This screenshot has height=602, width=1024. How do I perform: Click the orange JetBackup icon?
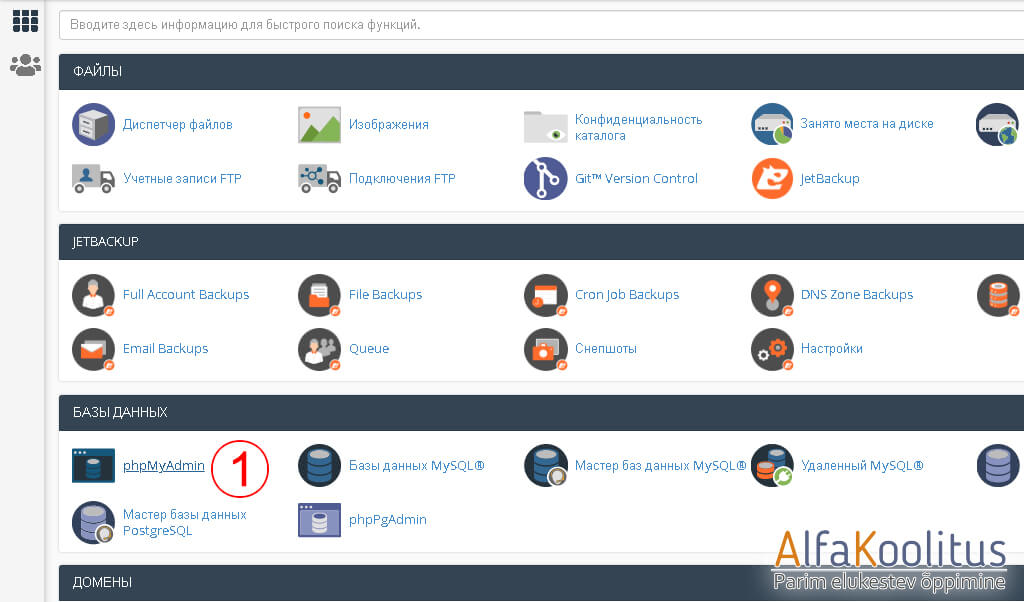(772, 178)
